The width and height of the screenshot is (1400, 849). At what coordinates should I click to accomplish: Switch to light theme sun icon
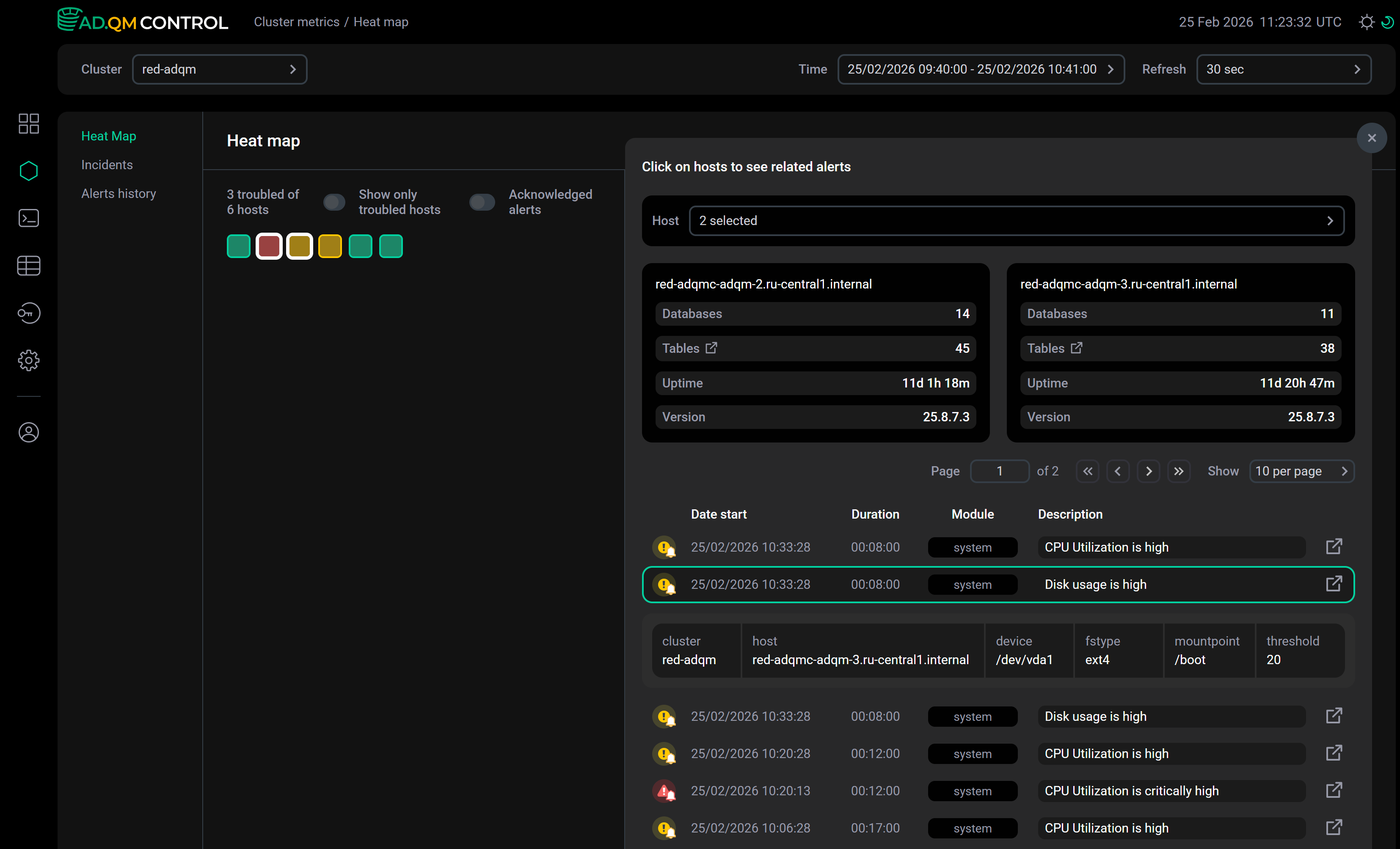point(1367,22)
